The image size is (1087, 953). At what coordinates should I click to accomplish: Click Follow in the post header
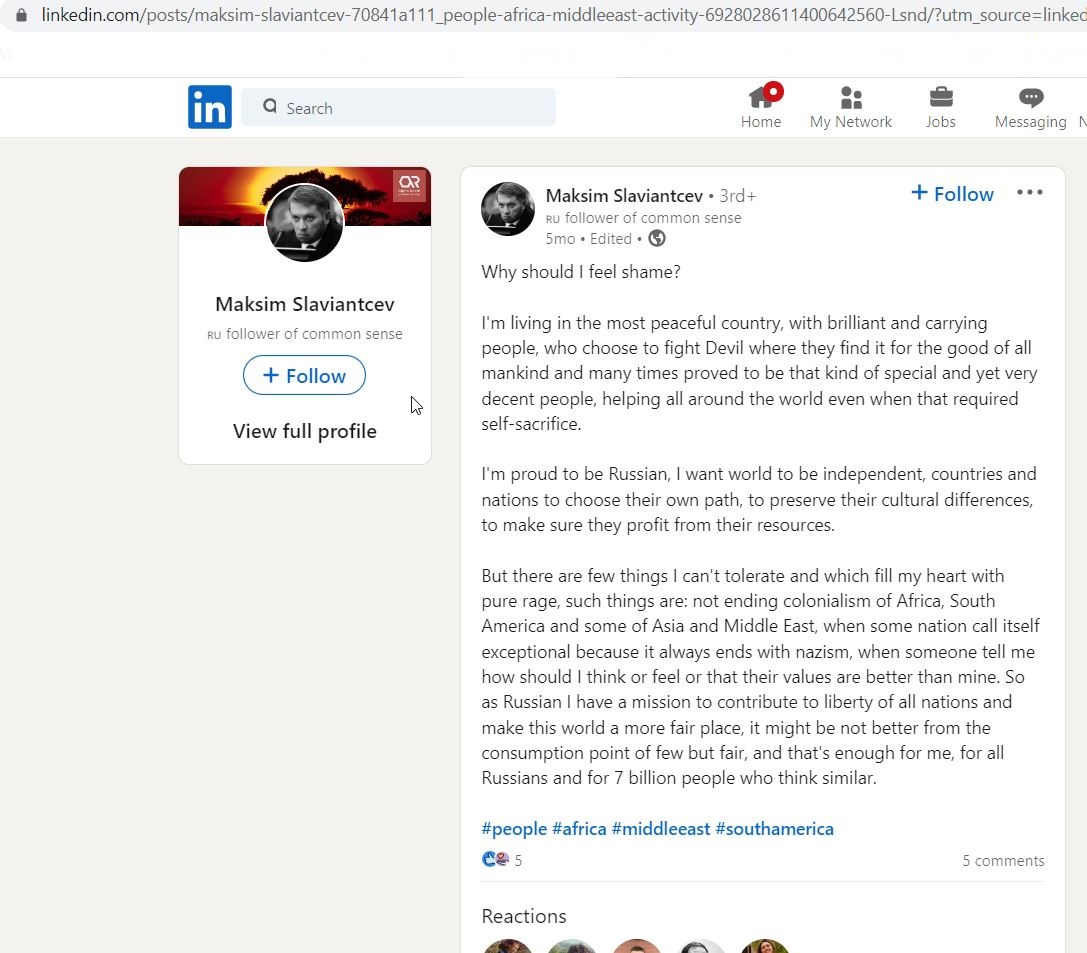[952, 194]
